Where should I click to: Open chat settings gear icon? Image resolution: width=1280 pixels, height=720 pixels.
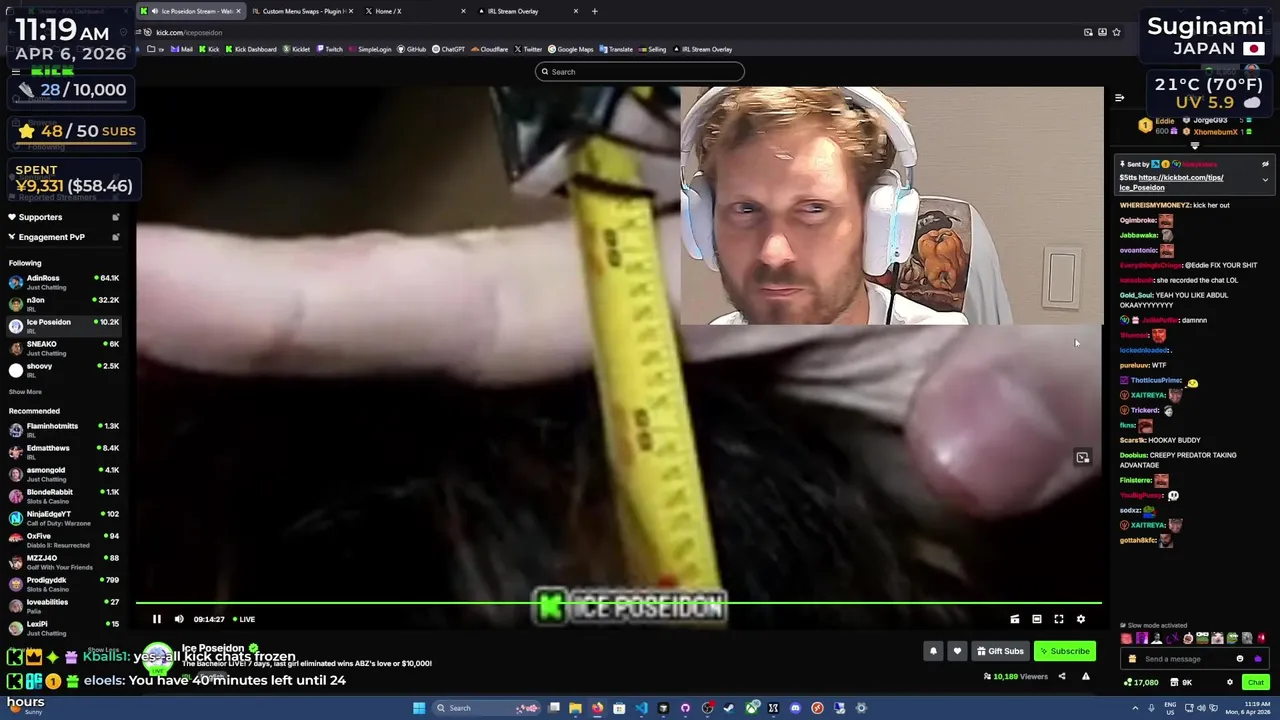tap(1230, 682)
